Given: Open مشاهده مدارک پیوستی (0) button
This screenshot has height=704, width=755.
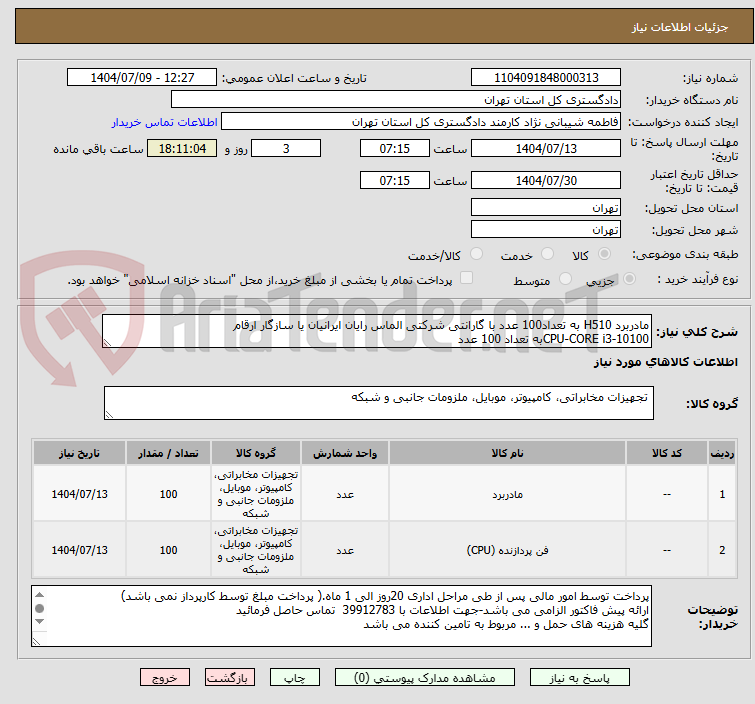Looking at the screenshot, I should click(425, 678).
